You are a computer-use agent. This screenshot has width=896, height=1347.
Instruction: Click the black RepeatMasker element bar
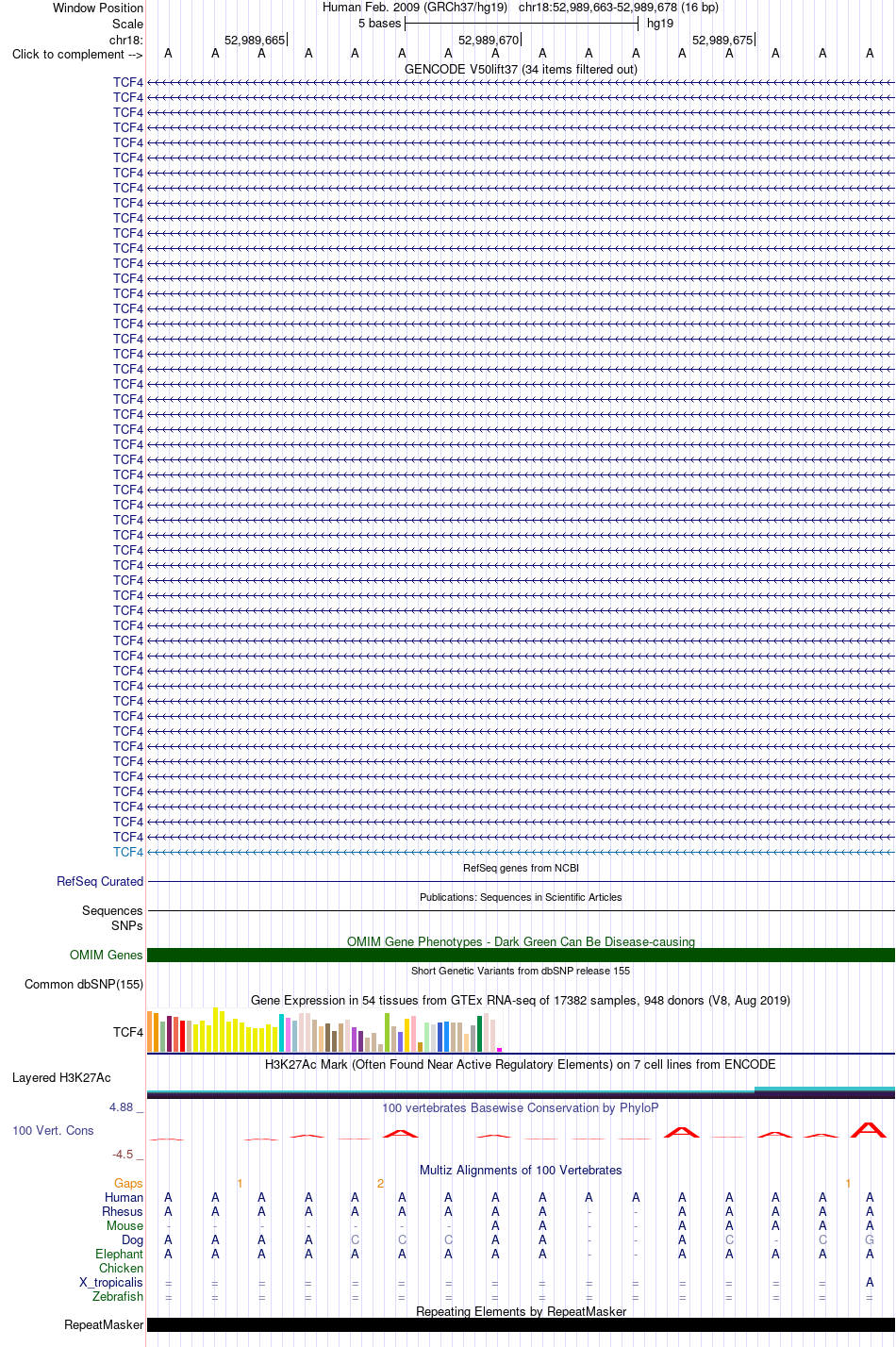[x=521, y=1324]
